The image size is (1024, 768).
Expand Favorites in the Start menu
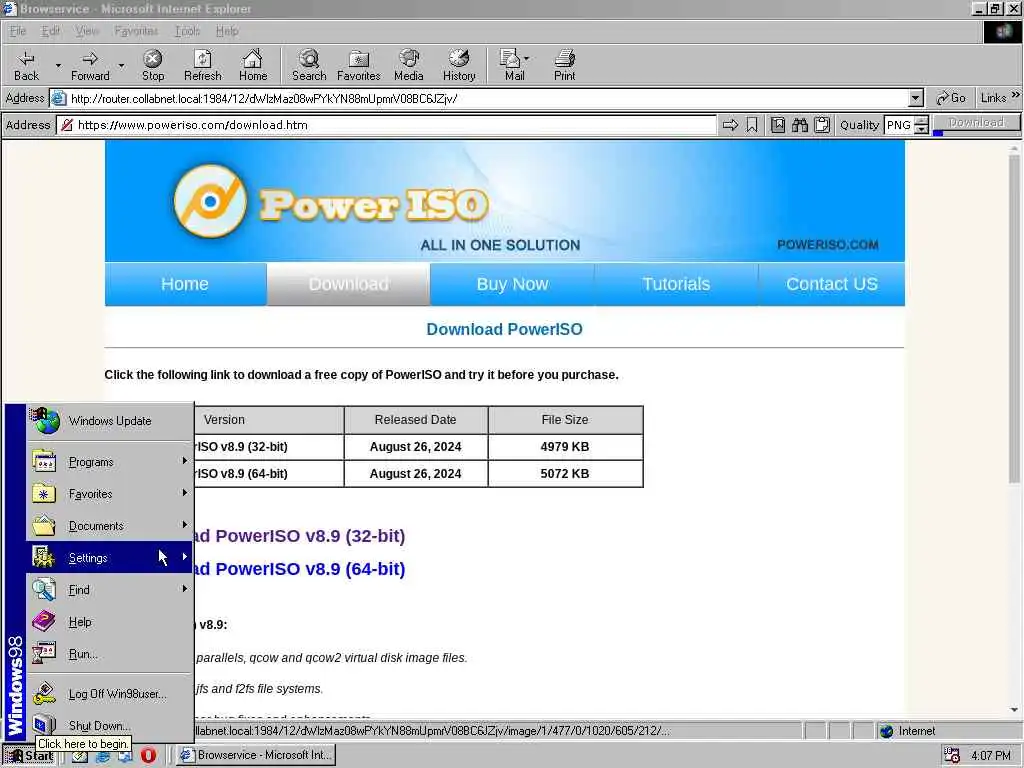pos(110,494)
